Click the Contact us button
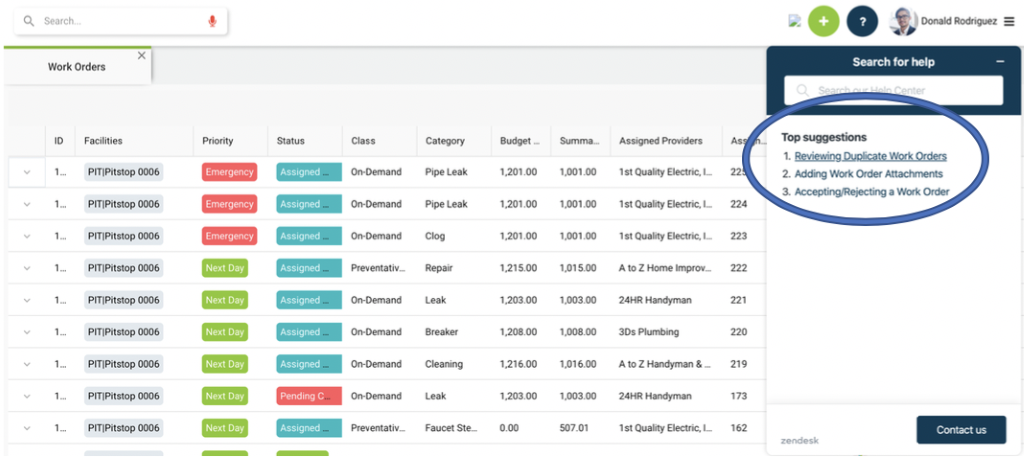 [961, 430]
